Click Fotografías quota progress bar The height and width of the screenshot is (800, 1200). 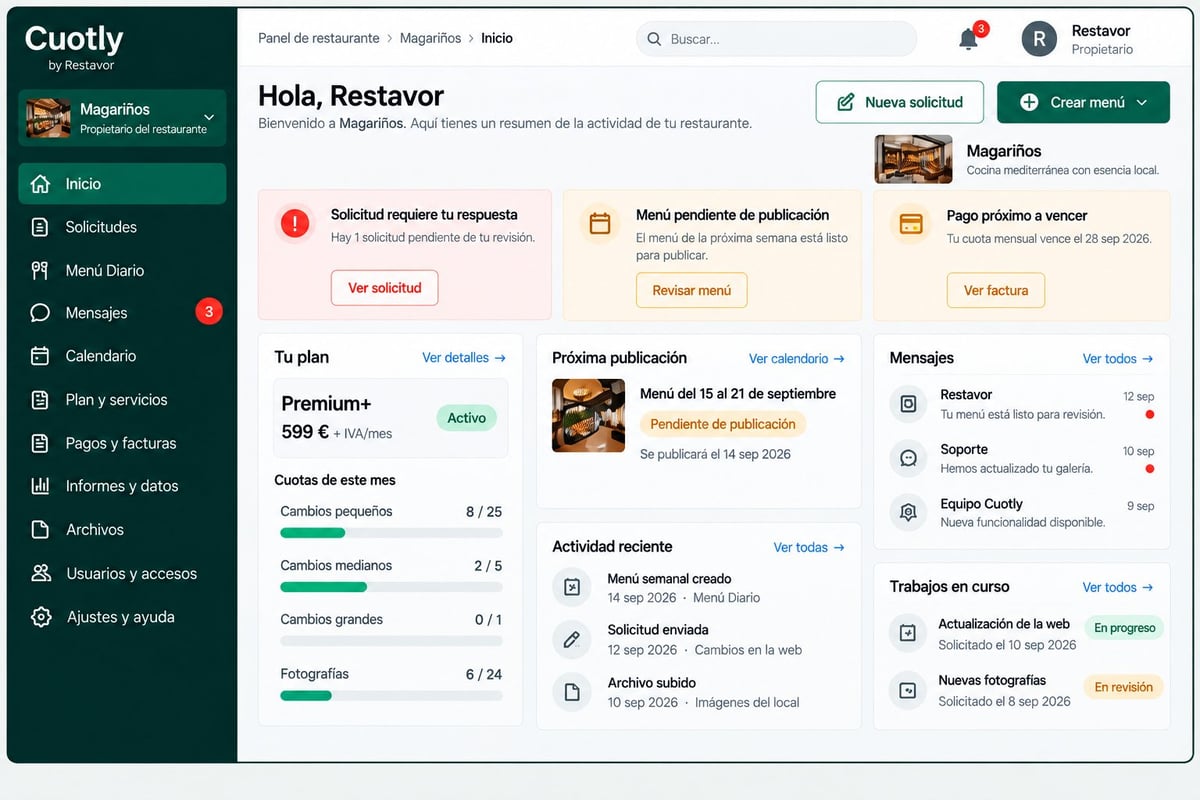[x=391, y=695]
